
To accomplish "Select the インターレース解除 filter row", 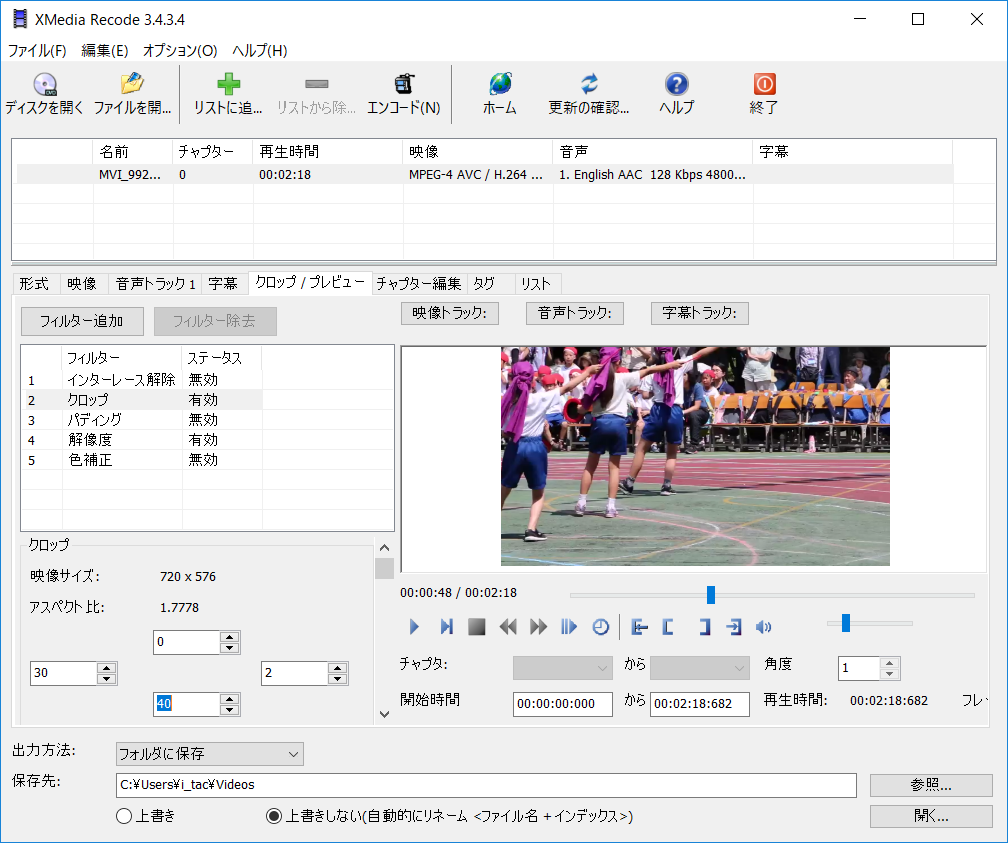I will [141, 380].
